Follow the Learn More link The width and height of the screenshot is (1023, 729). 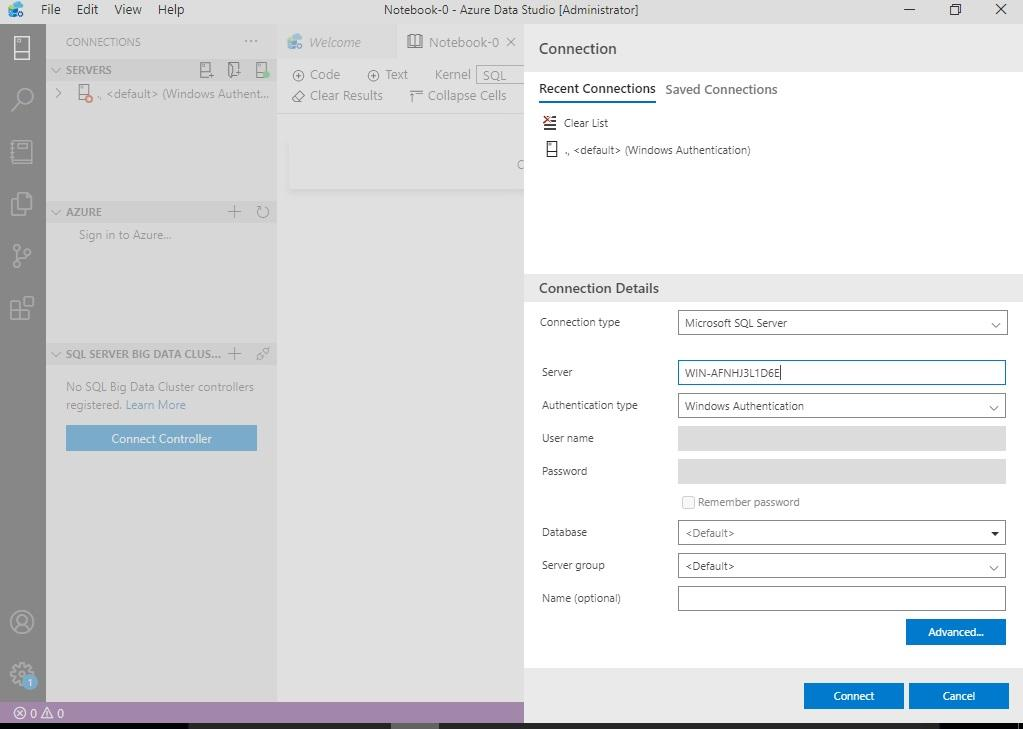[x=155, y=405]
